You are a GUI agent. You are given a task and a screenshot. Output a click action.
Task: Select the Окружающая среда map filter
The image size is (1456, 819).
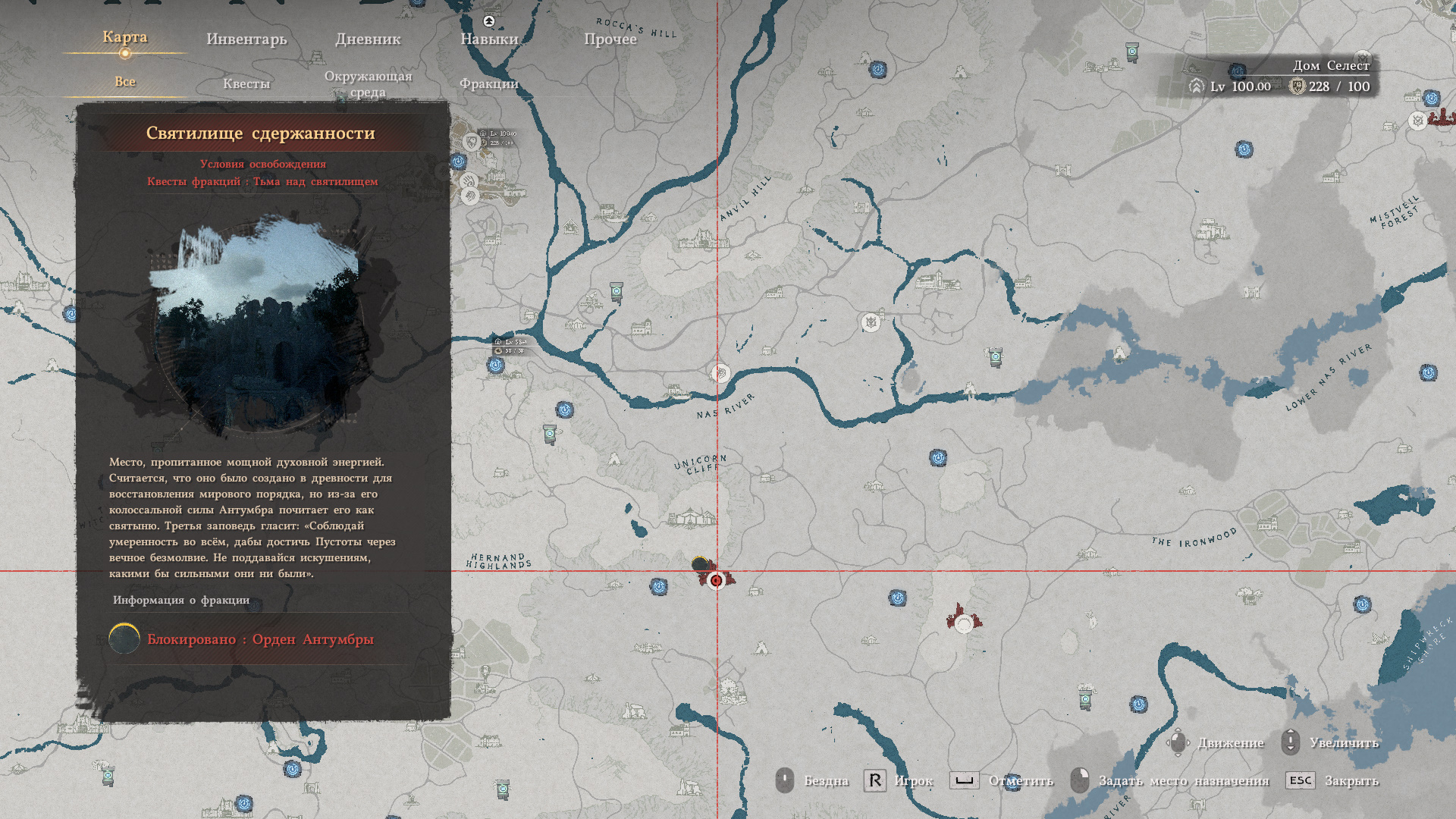[368, 83]
